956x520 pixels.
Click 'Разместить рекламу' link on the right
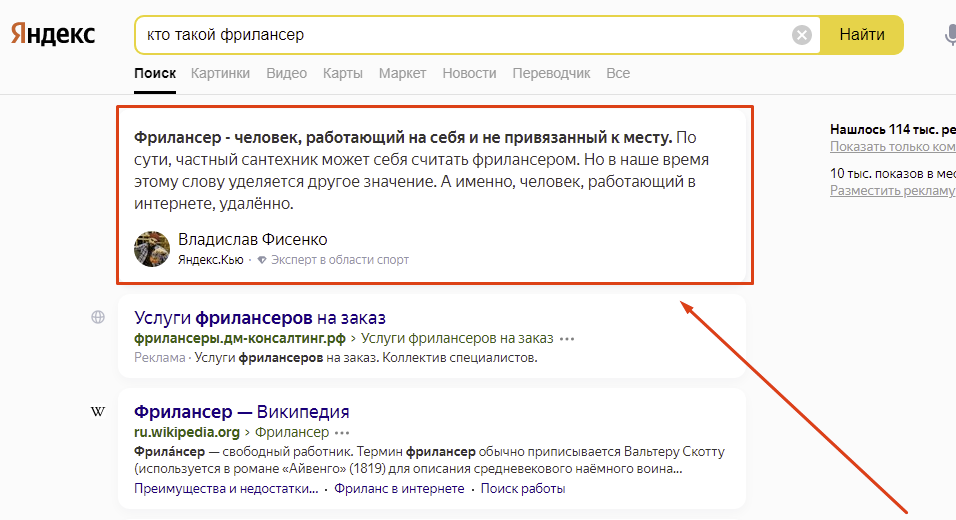tap(893, 191)
